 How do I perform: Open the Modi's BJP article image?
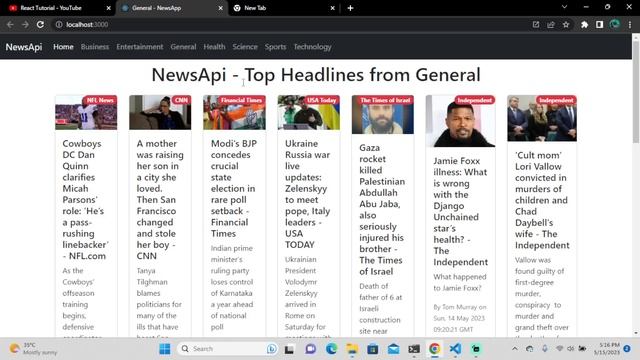tap(234, 113)
